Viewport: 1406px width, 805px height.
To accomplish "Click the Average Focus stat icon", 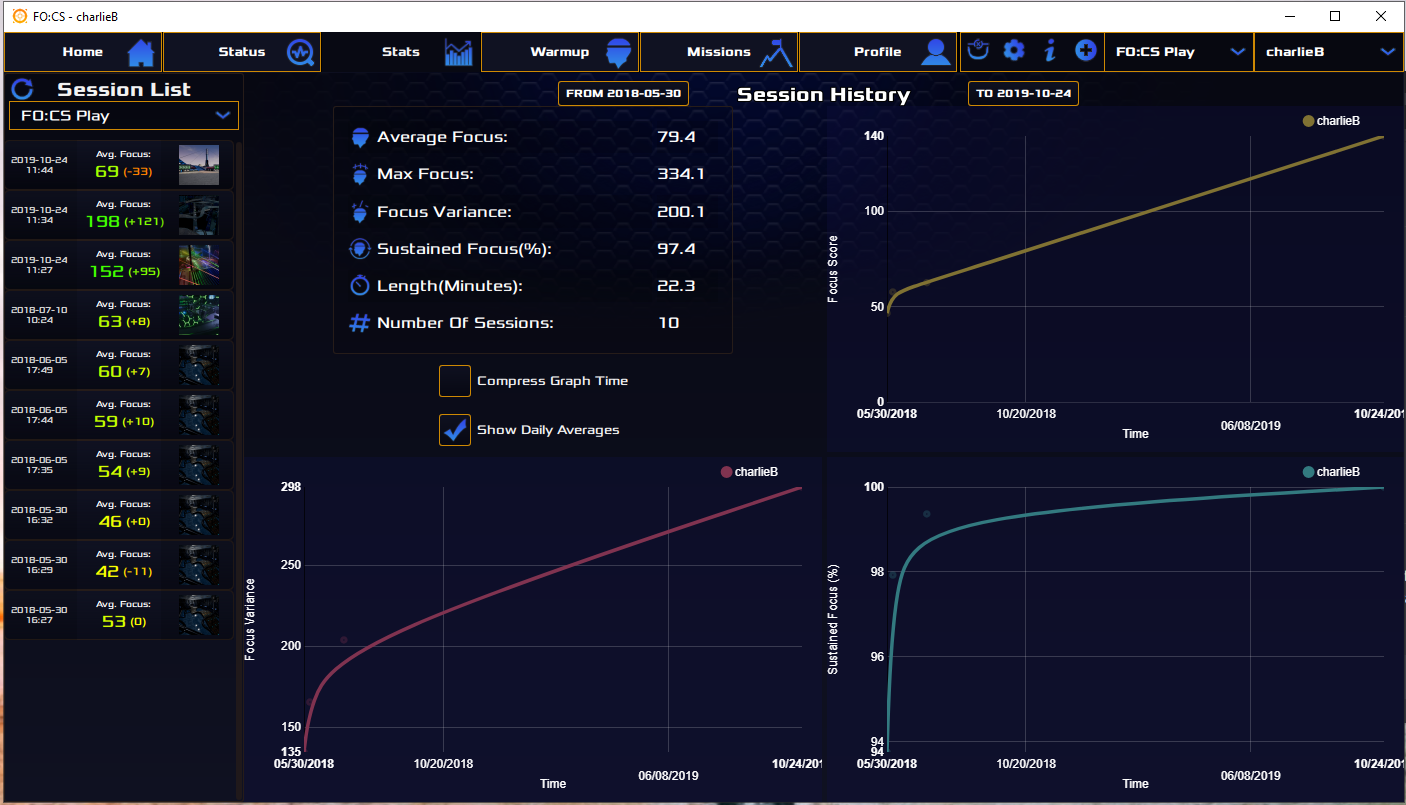I will pyautogui.click(x=361, y=137).
